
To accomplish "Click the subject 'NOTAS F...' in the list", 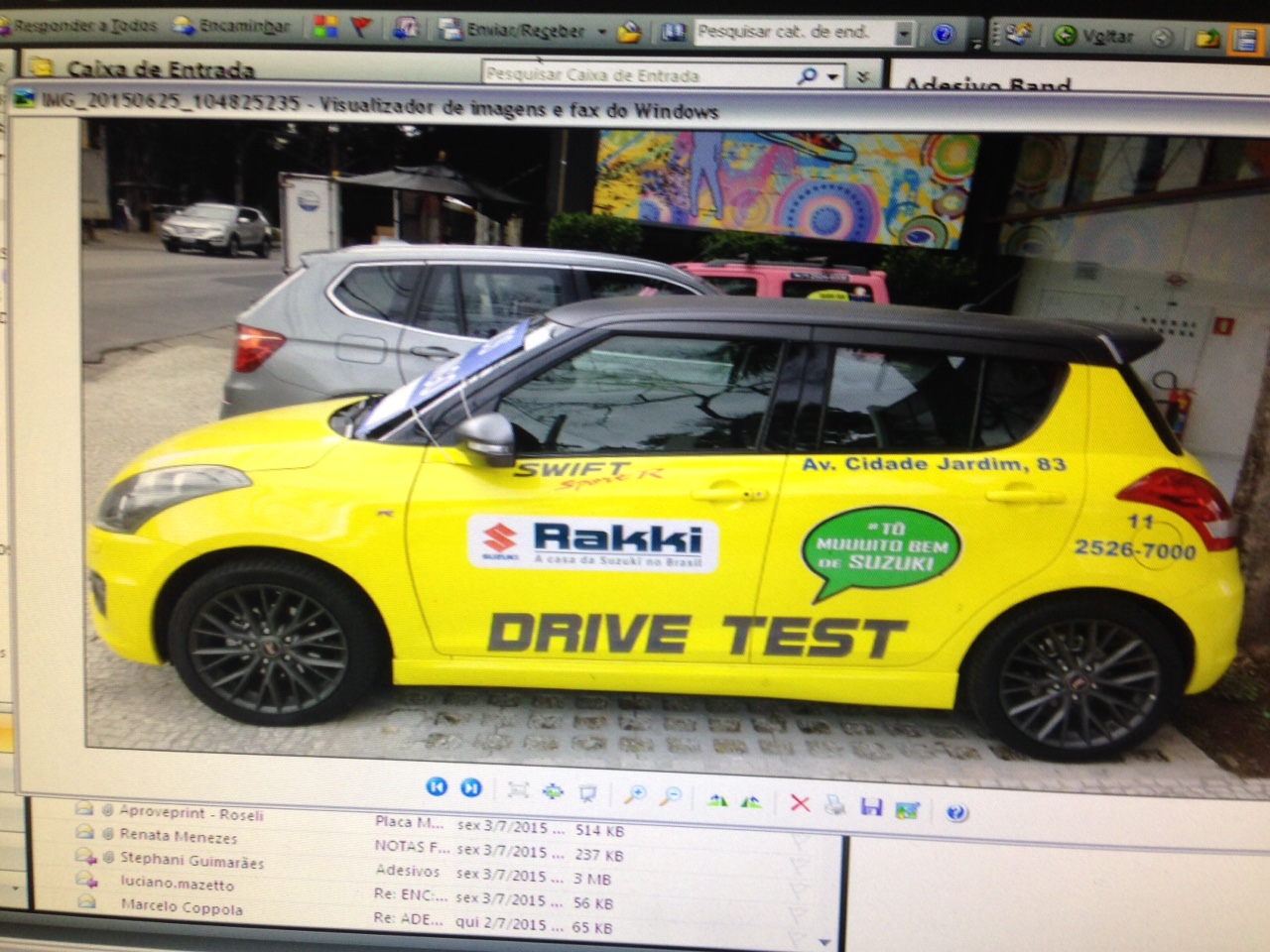I will point(412,846).
